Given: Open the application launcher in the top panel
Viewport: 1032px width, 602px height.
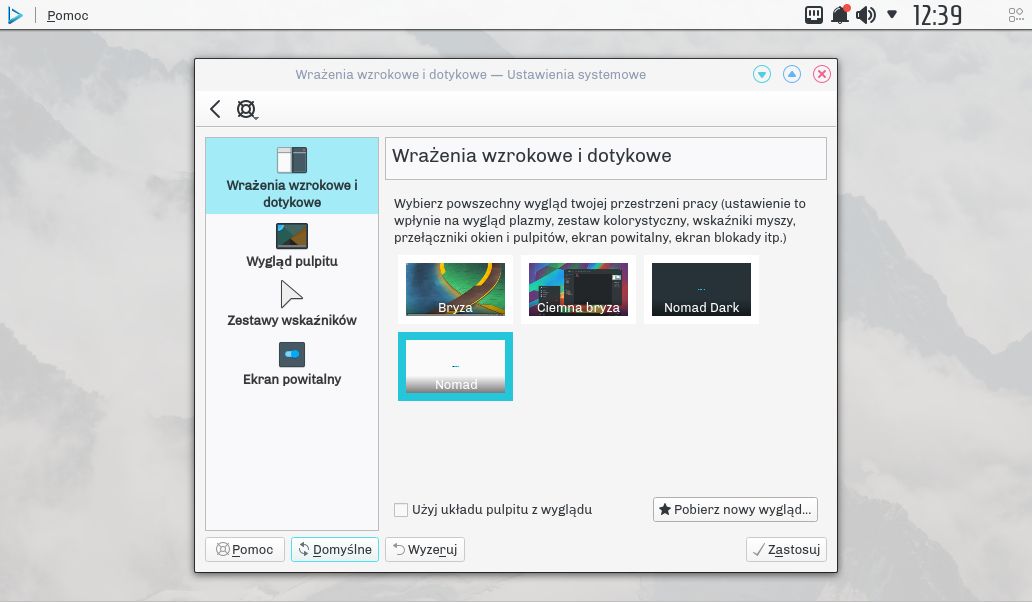Looking at the screenshot, I should click(x=14, y=14).
